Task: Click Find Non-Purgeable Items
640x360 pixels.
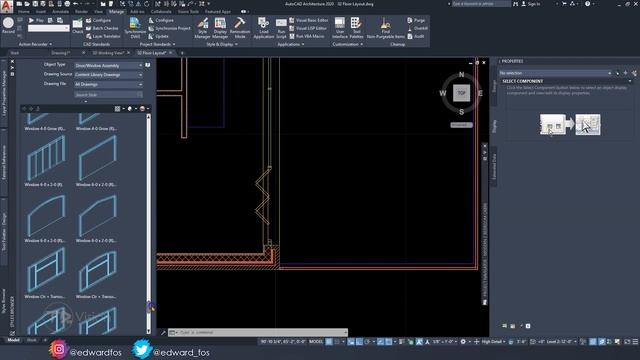Action: click(x=385, y=28)
